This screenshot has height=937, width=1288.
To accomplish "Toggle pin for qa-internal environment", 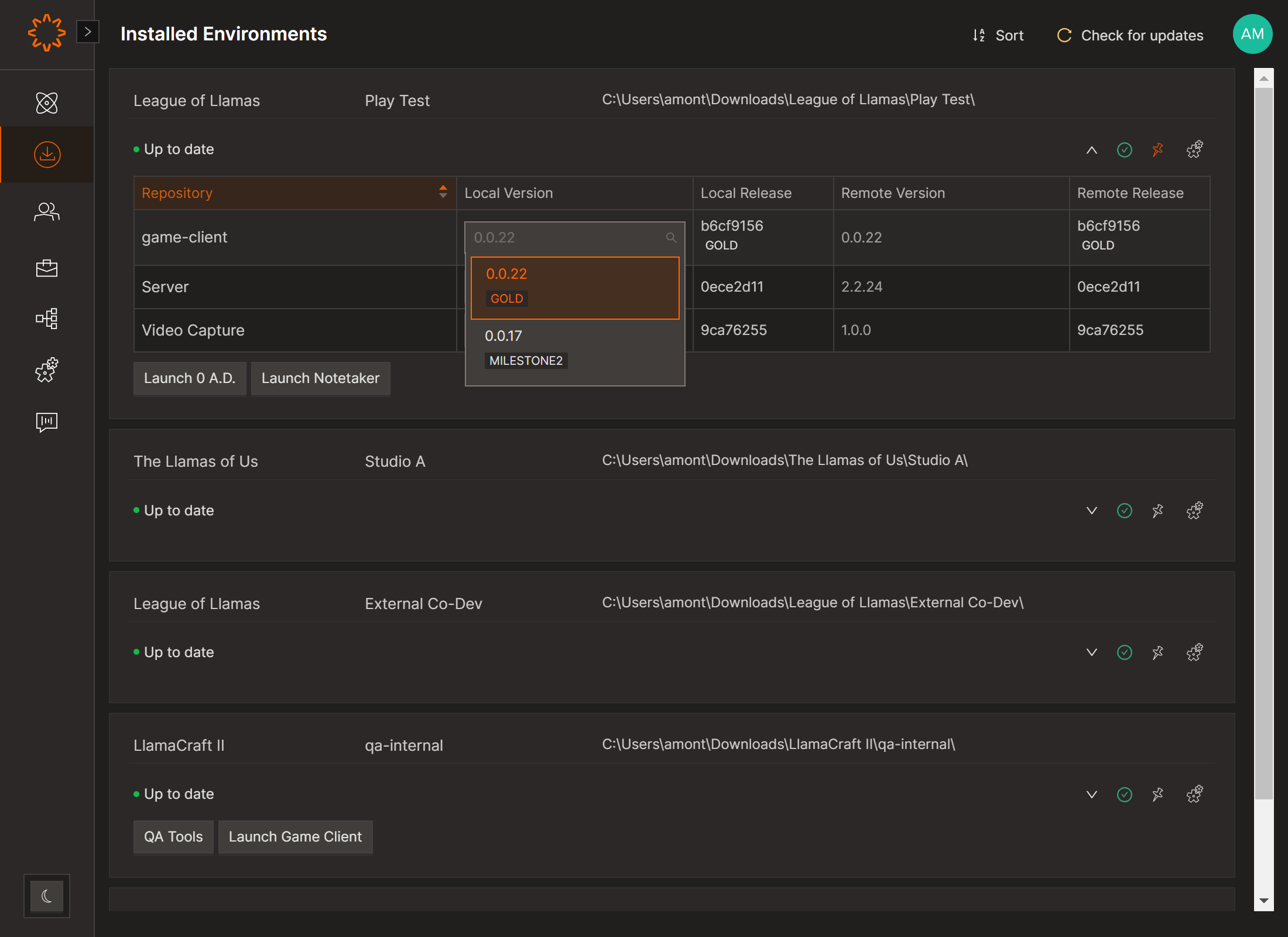I will click(1157, 795).
